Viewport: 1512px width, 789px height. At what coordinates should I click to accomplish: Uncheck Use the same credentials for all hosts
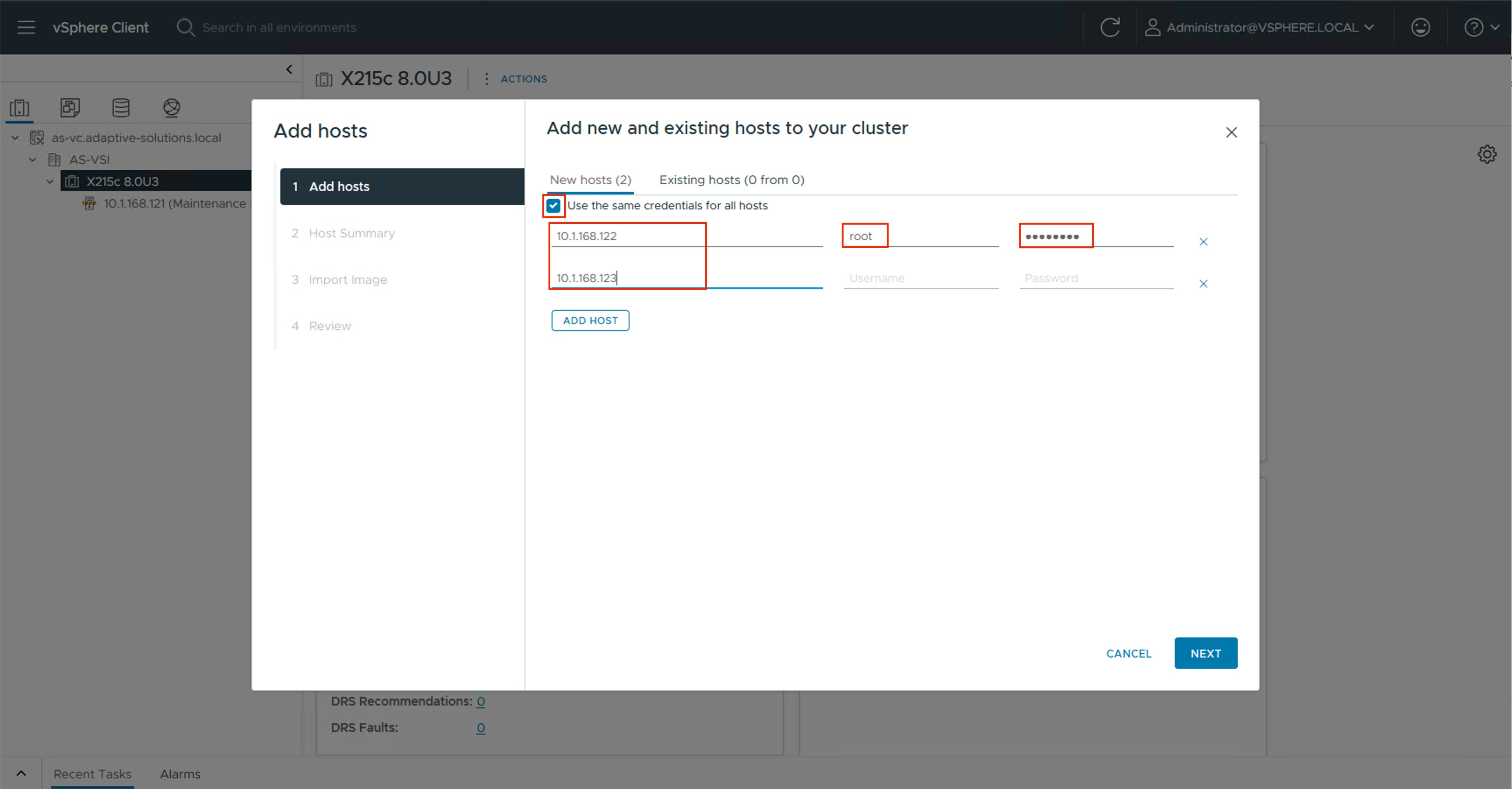(553, 205)
